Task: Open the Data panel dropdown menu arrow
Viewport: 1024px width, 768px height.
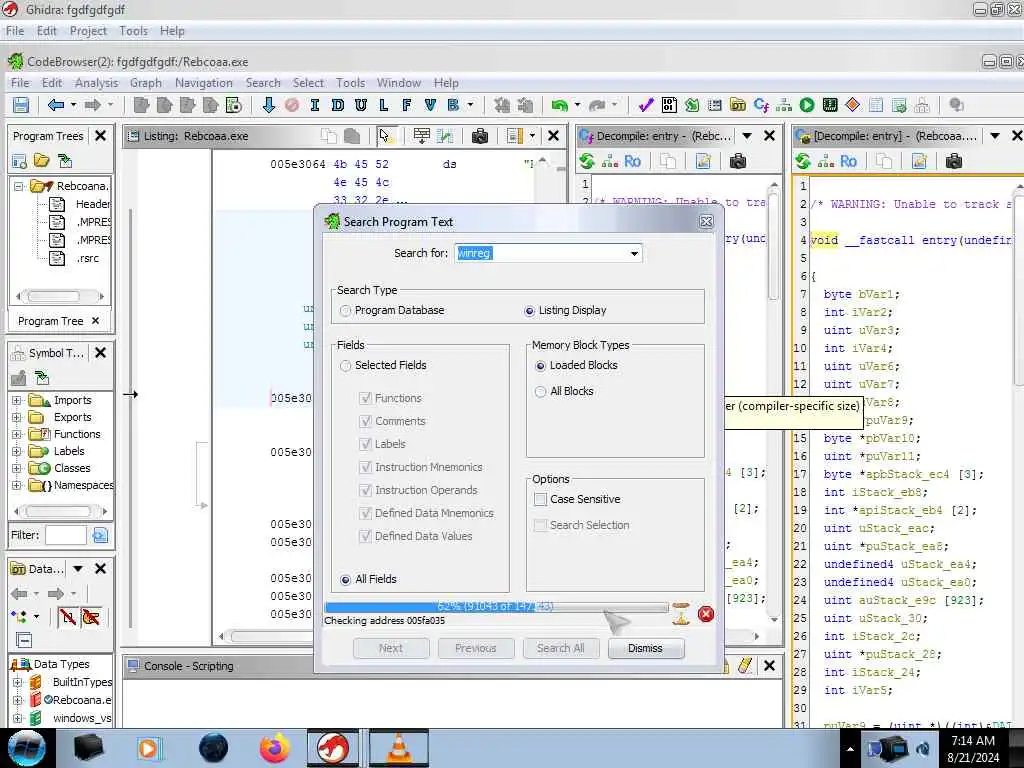Action: tap(78, 569)
